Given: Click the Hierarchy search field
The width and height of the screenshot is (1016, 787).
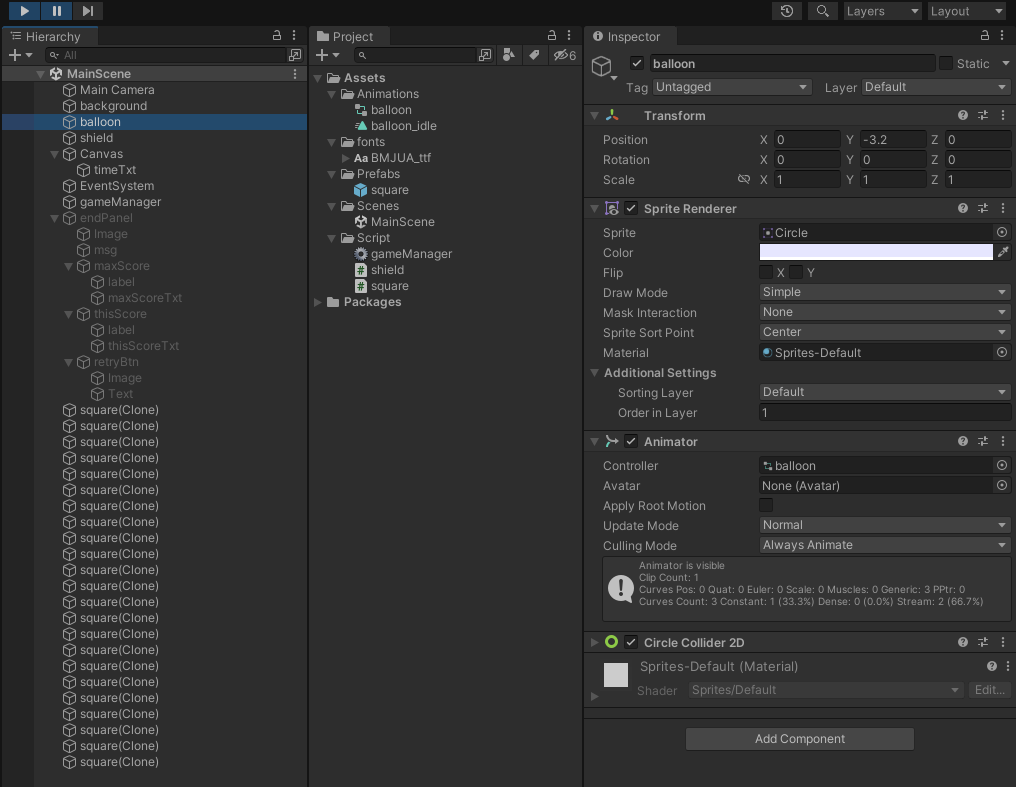Looking at the screenshot, I should 165,55.
